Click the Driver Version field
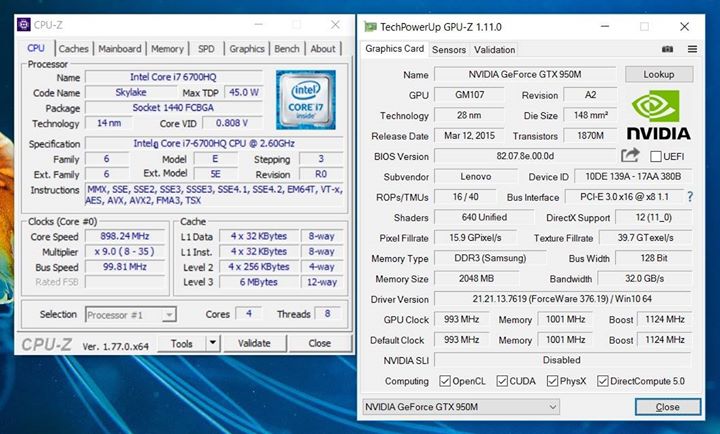Viewport: 720px width, 434px height. [x=562, y=299]
